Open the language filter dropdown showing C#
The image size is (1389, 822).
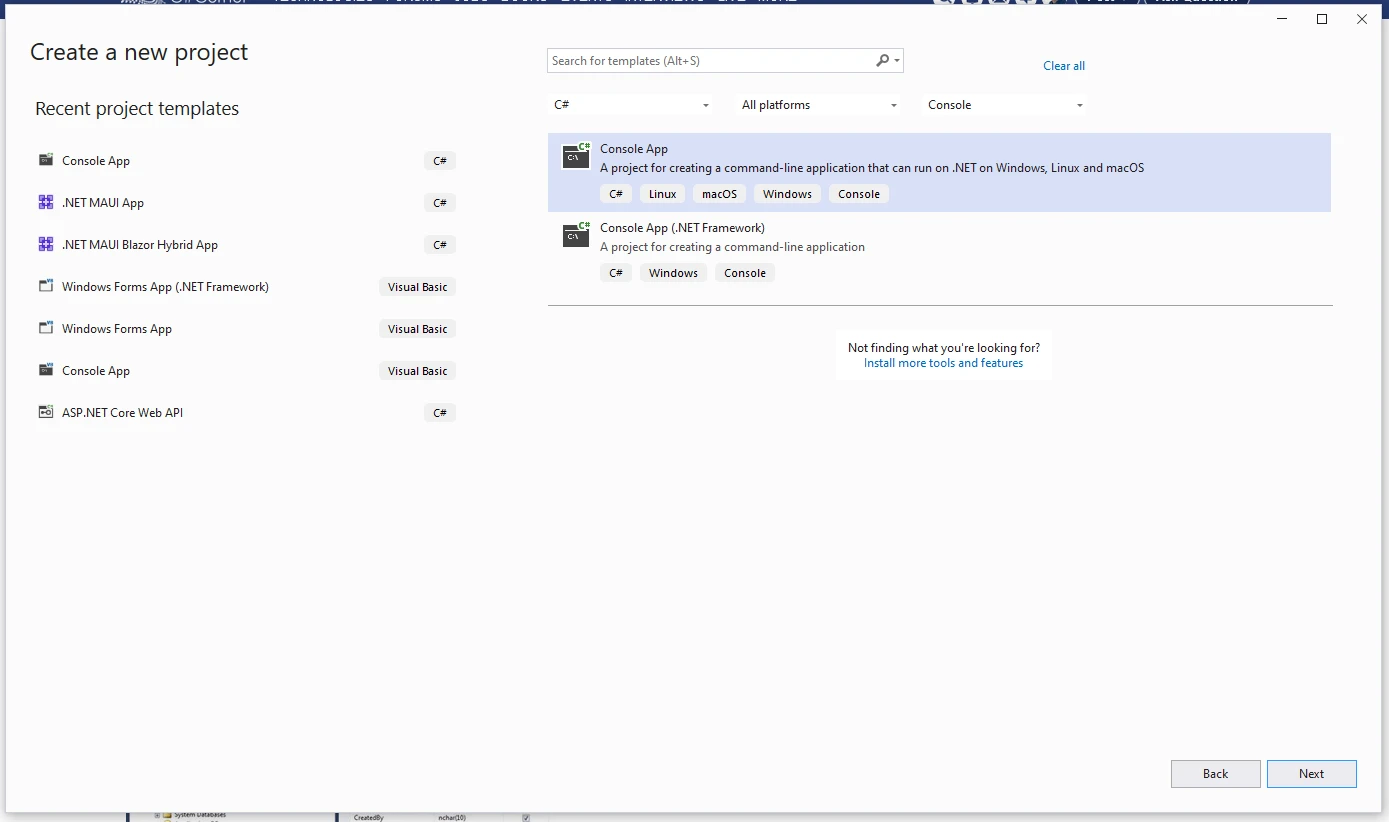[631, 105]
